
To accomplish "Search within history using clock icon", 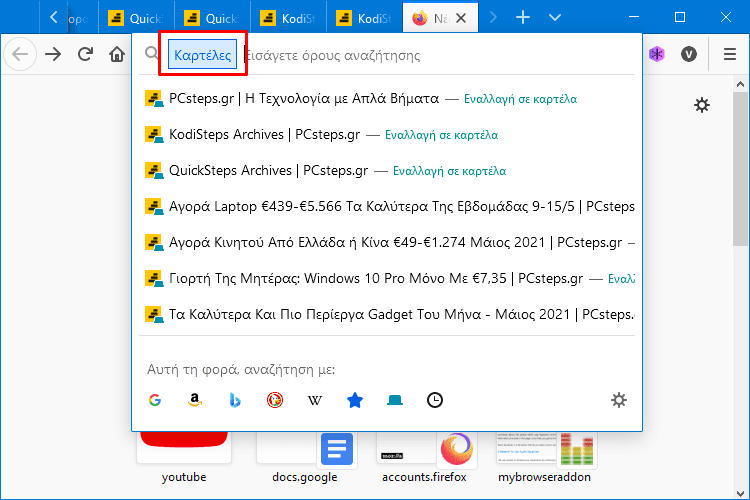I will point(435,400).
